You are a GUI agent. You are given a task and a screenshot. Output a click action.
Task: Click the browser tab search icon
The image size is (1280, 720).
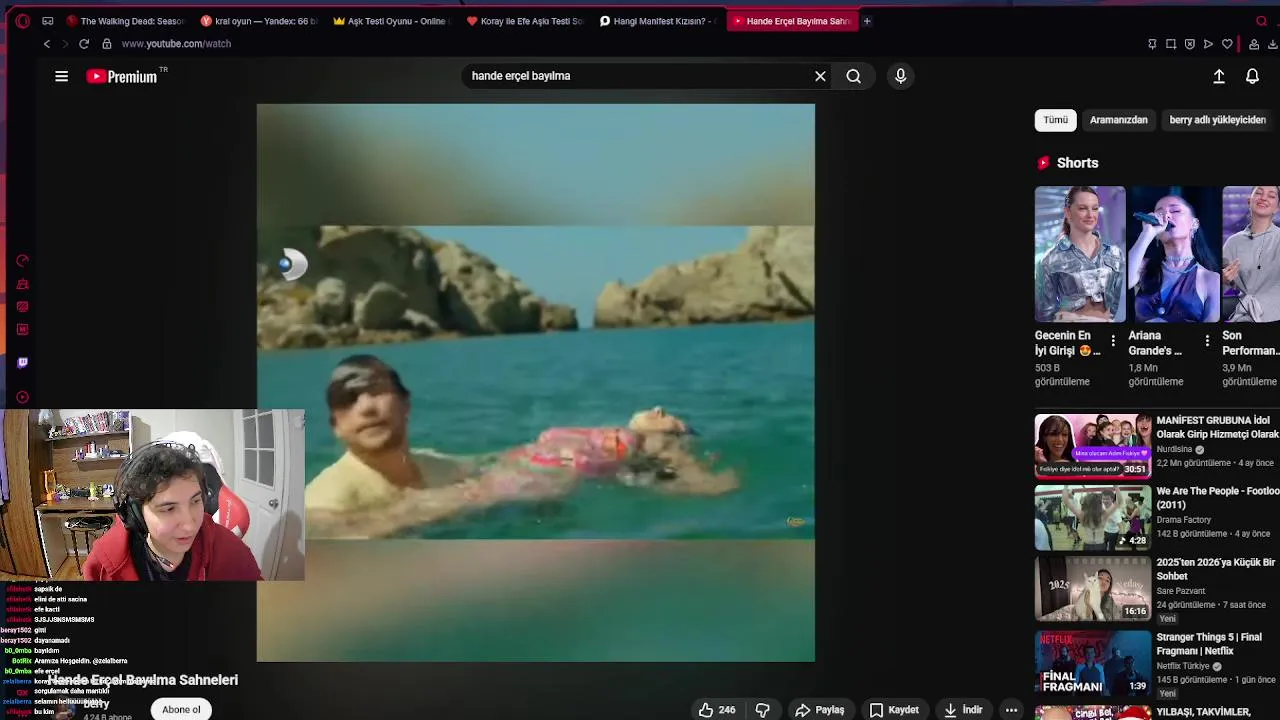tap(1261, 21)
